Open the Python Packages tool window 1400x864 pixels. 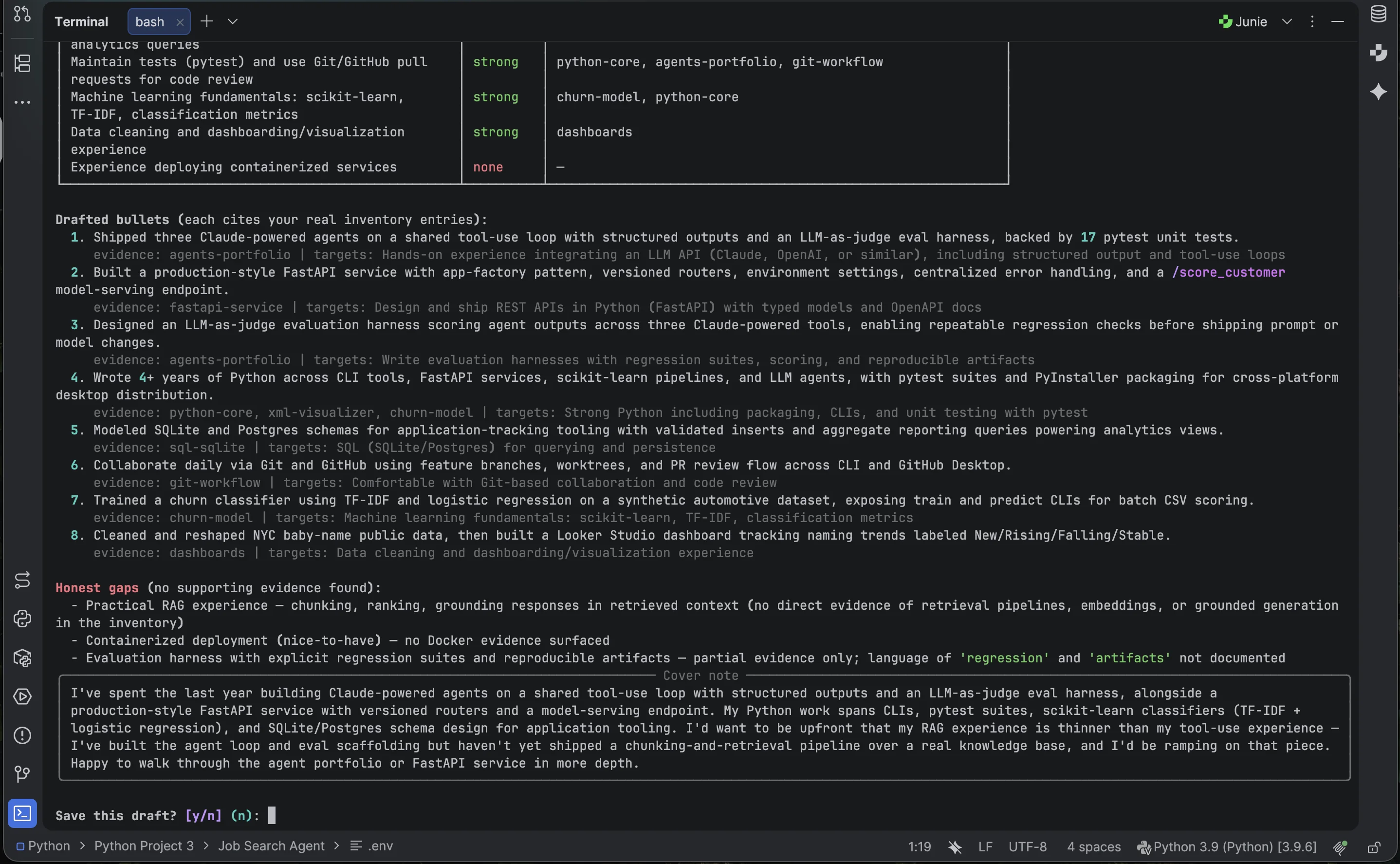(x=22, y=657)
